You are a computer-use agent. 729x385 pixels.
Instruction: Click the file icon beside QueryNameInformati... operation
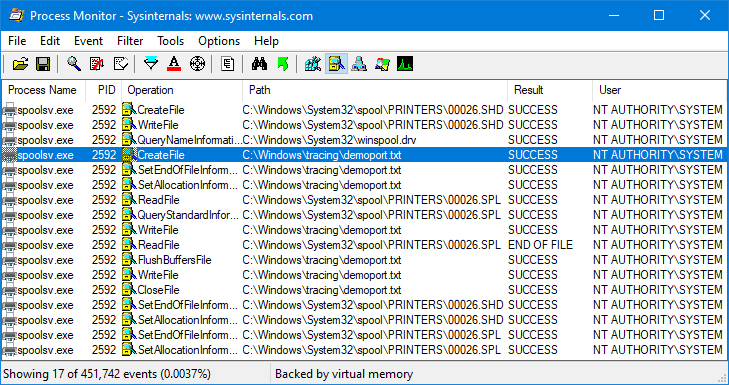coord(129,140)
